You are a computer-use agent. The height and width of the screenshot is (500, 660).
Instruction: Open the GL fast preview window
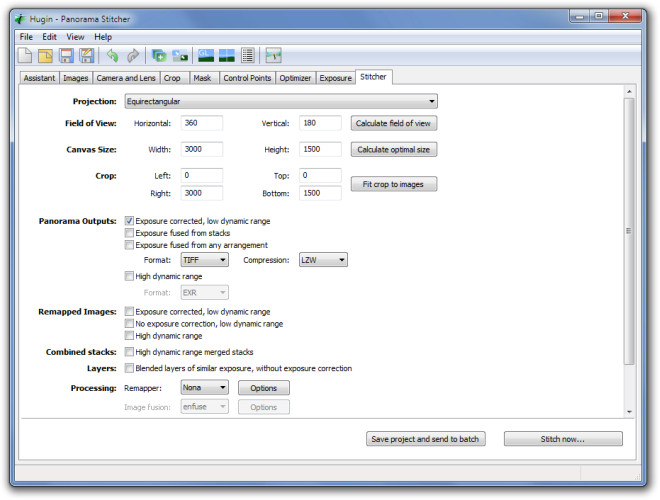tap(206, 56)
